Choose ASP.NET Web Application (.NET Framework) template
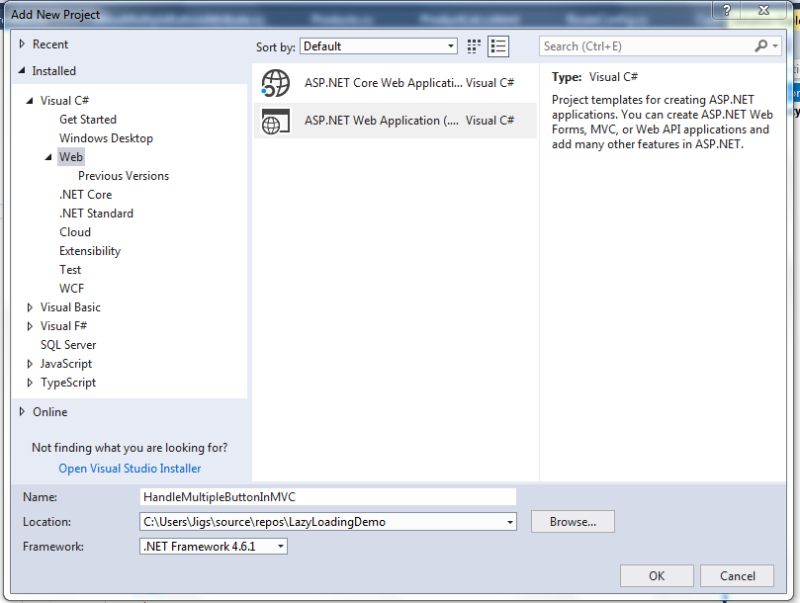This screenshot has height=603, width=800. 395,121
